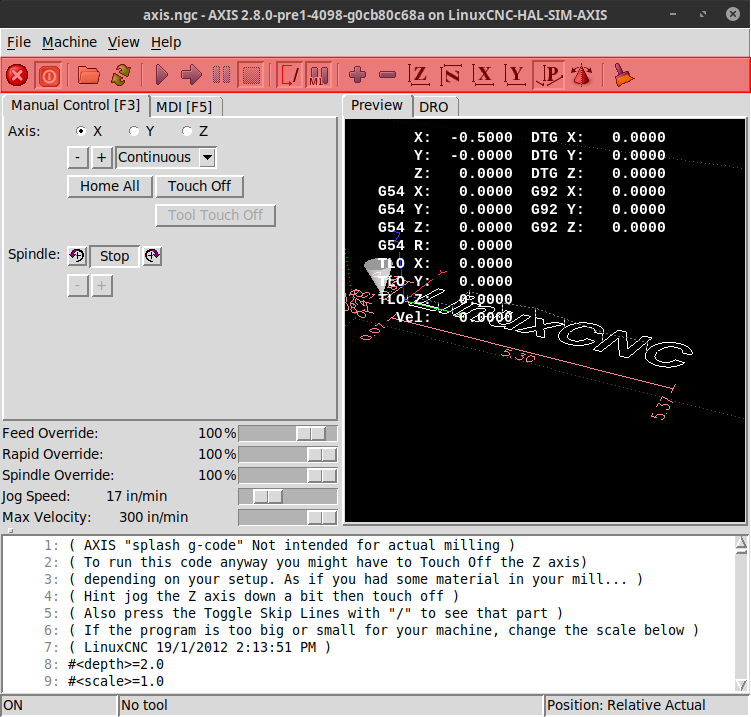This screenshot has height=717, width=751.
Task: Open Machine menu
Action: click(x=69, y=43)
